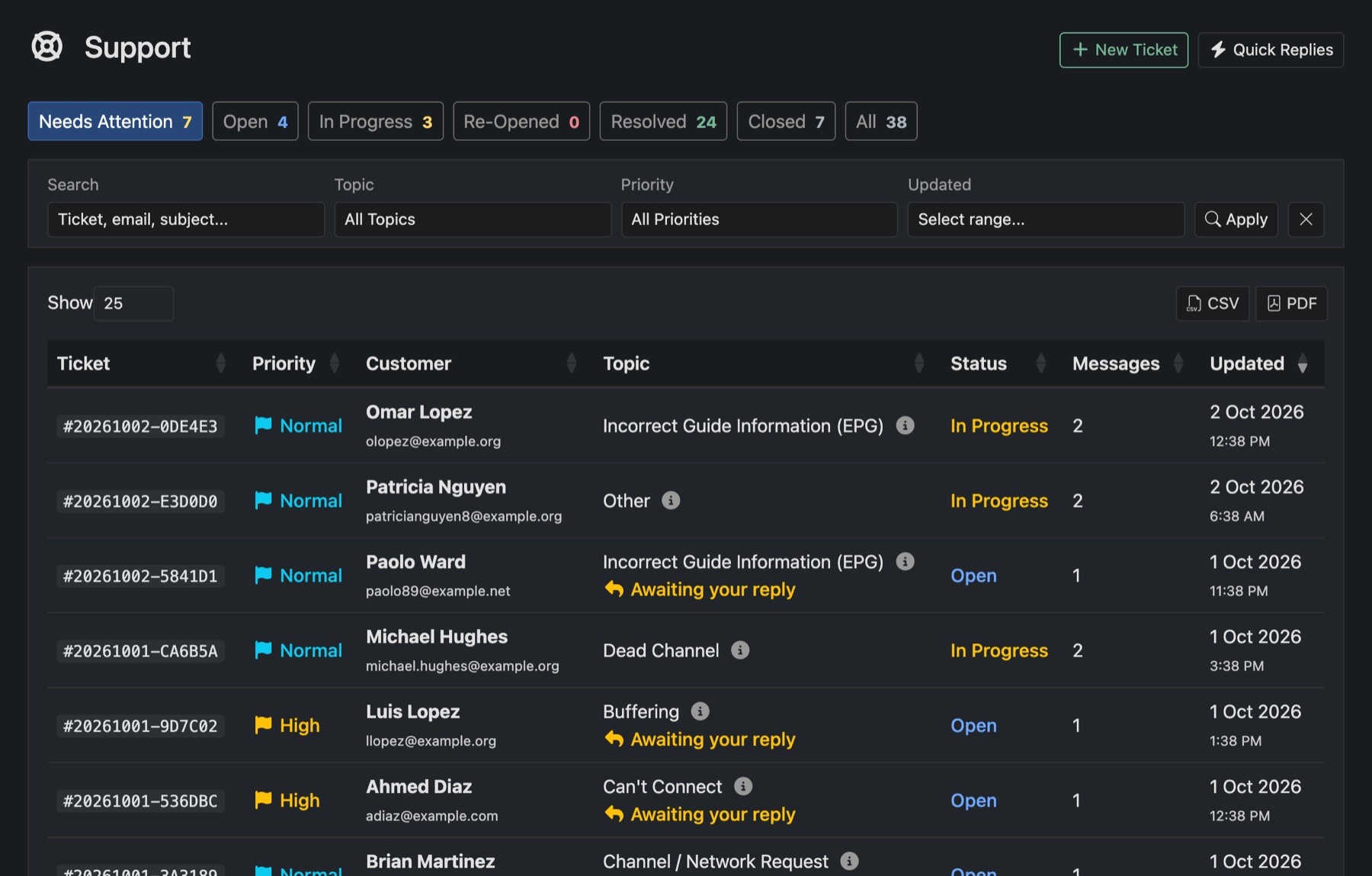Click Normal priority flag for Omar Lopez

pyautogui.click(x=263, y=425)
